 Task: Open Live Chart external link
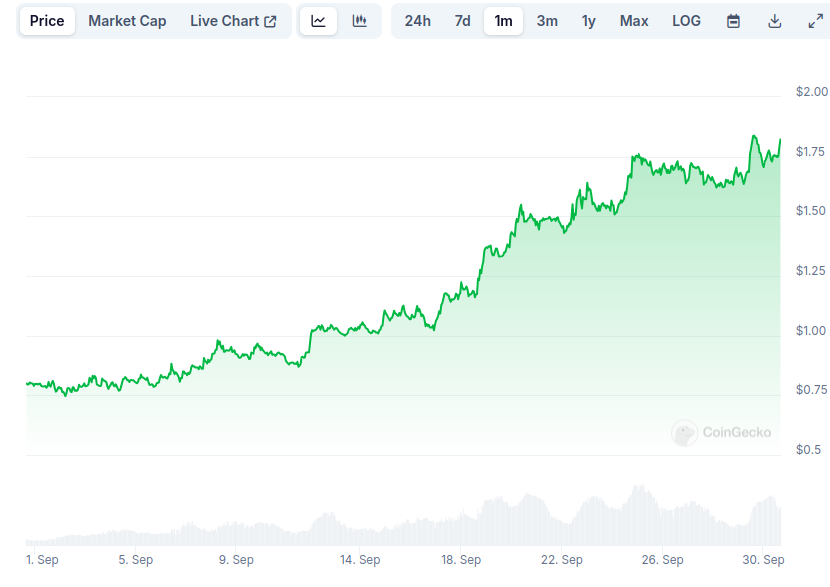(x=233, y=21)
